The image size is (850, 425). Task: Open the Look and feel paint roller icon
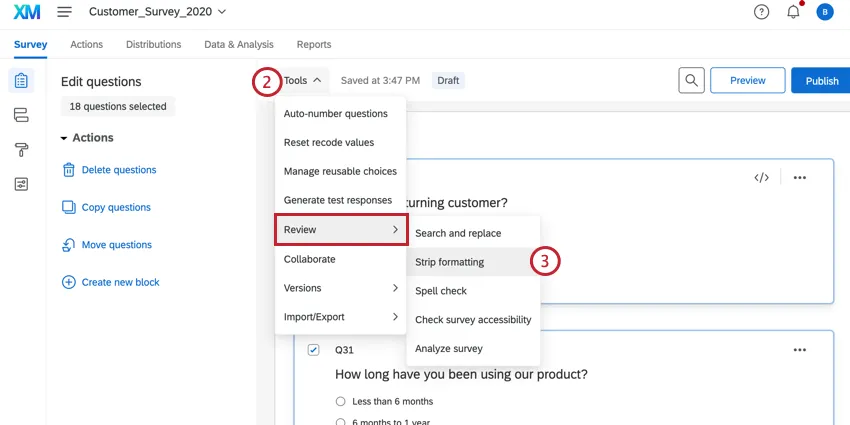(x=21, y=150)
